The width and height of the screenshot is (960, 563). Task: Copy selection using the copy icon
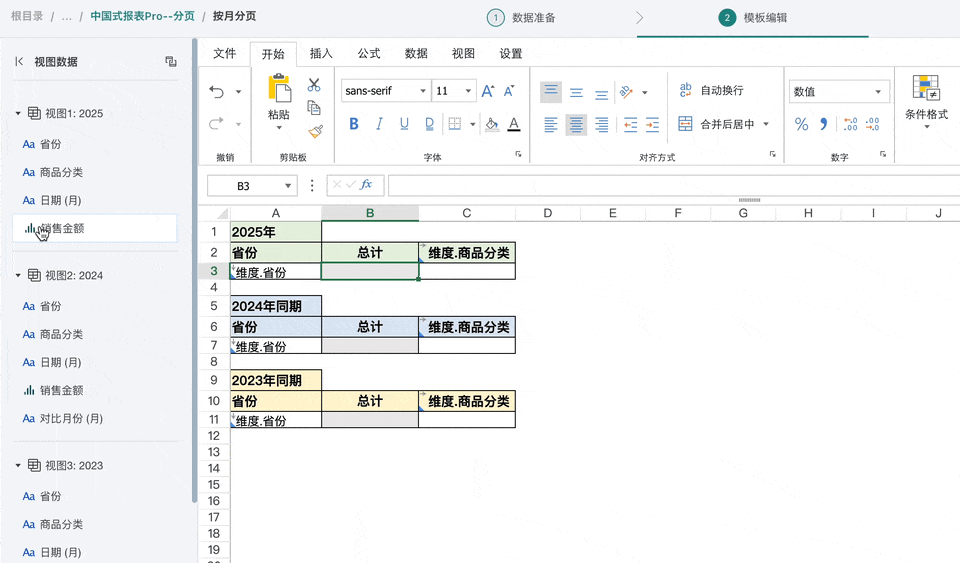point(314,108)
